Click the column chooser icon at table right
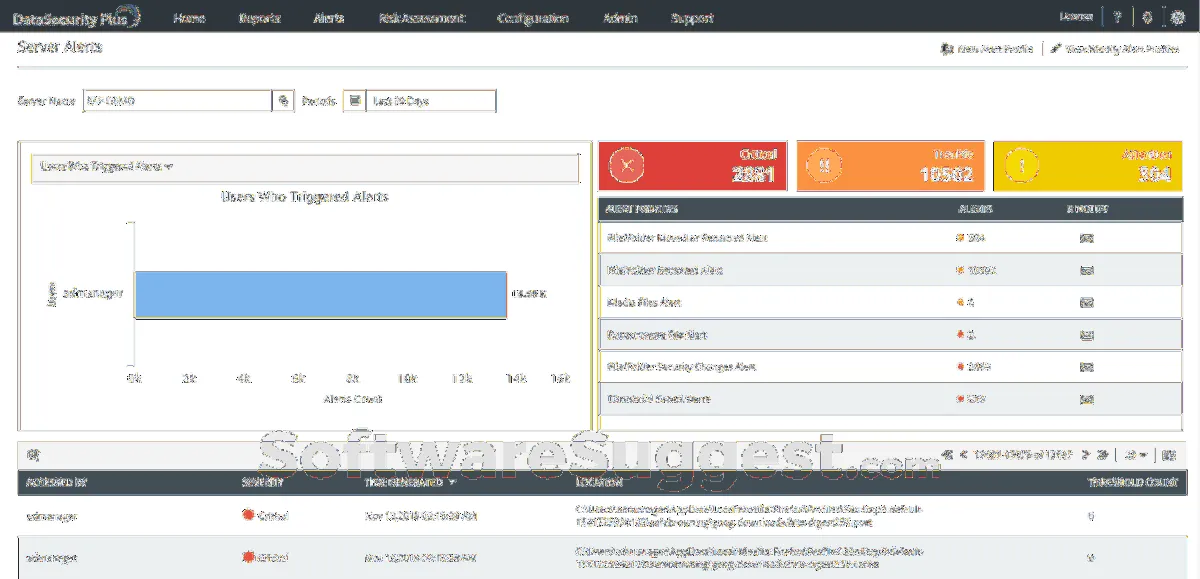The image size is (1200, 579). pos(1171,455)
